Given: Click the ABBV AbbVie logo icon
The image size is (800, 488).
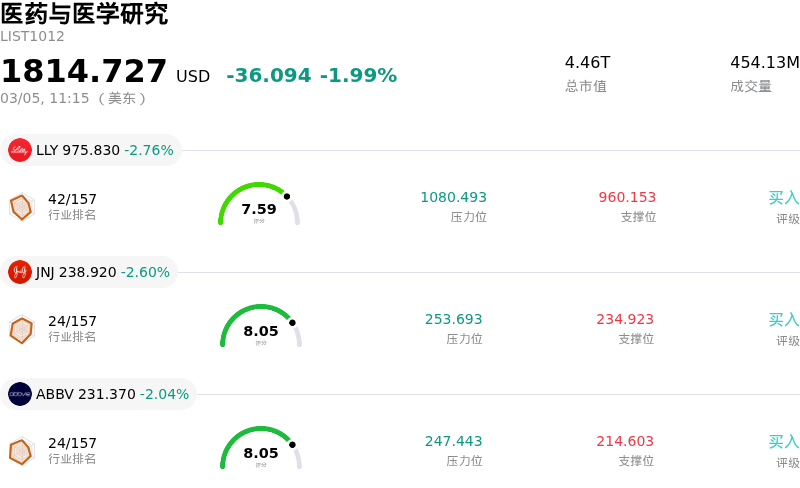Looking at the screenshot, I should click(x=20, y=394).
